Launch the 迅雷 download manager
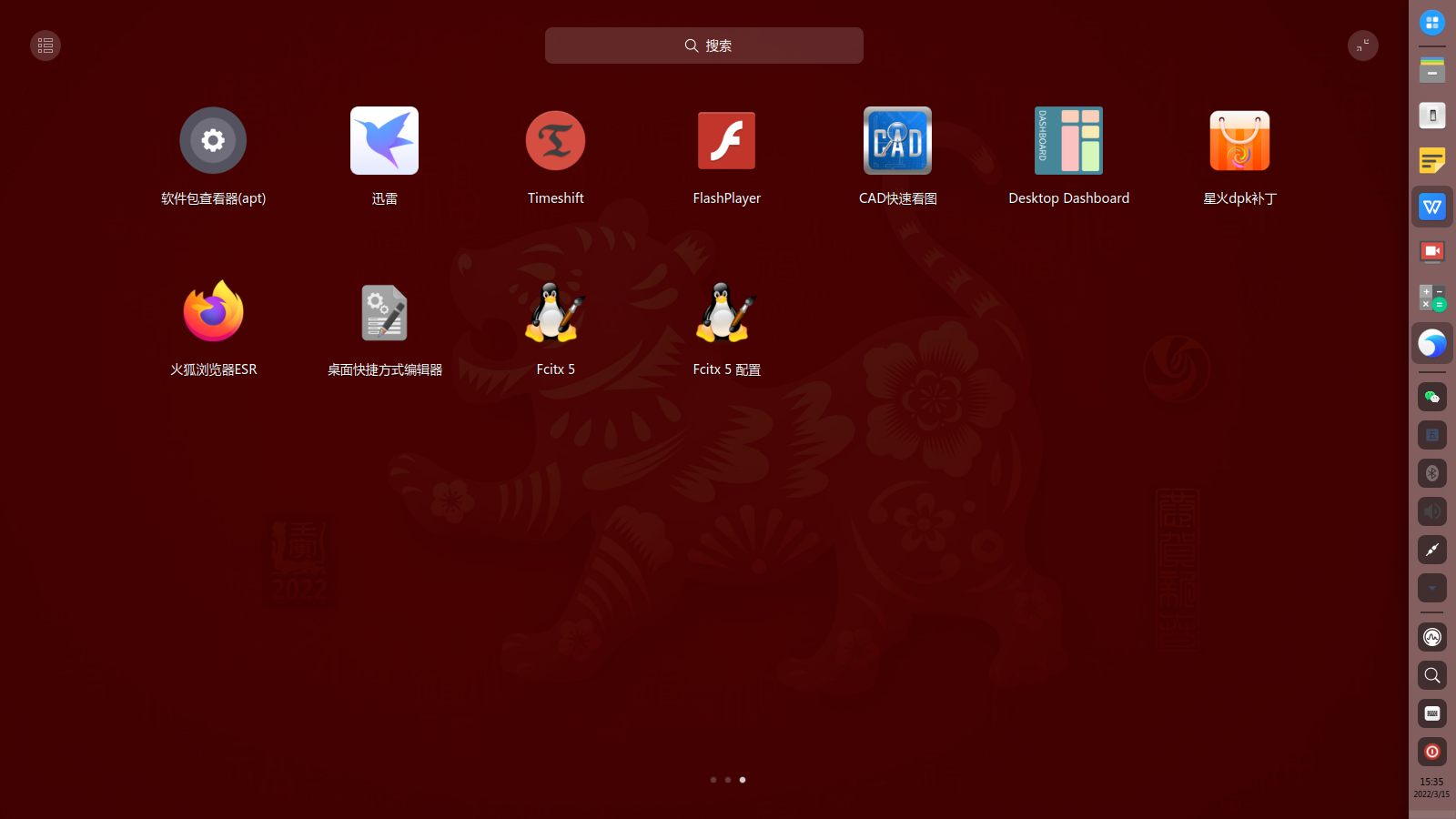Image resolution: width=1456 pixels, height=819 pixels. pos(384,140)
